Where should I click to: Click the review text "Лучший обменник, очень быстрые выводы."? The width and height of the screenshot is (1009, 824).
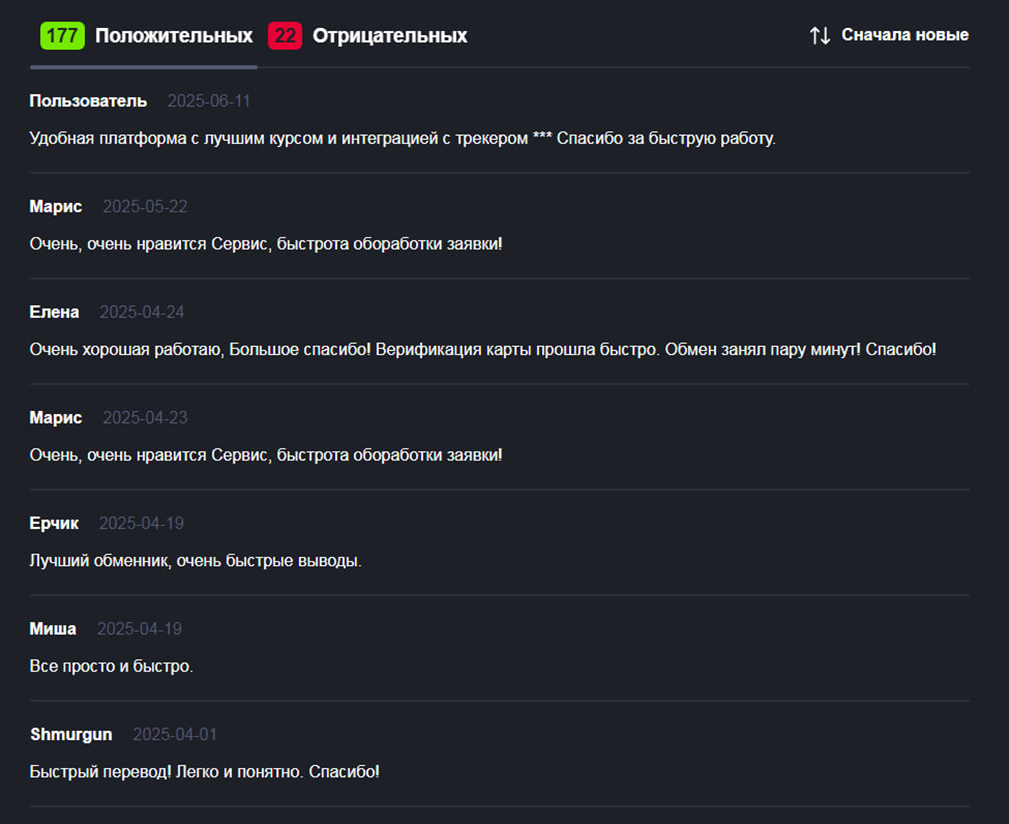tap(196, 561)
